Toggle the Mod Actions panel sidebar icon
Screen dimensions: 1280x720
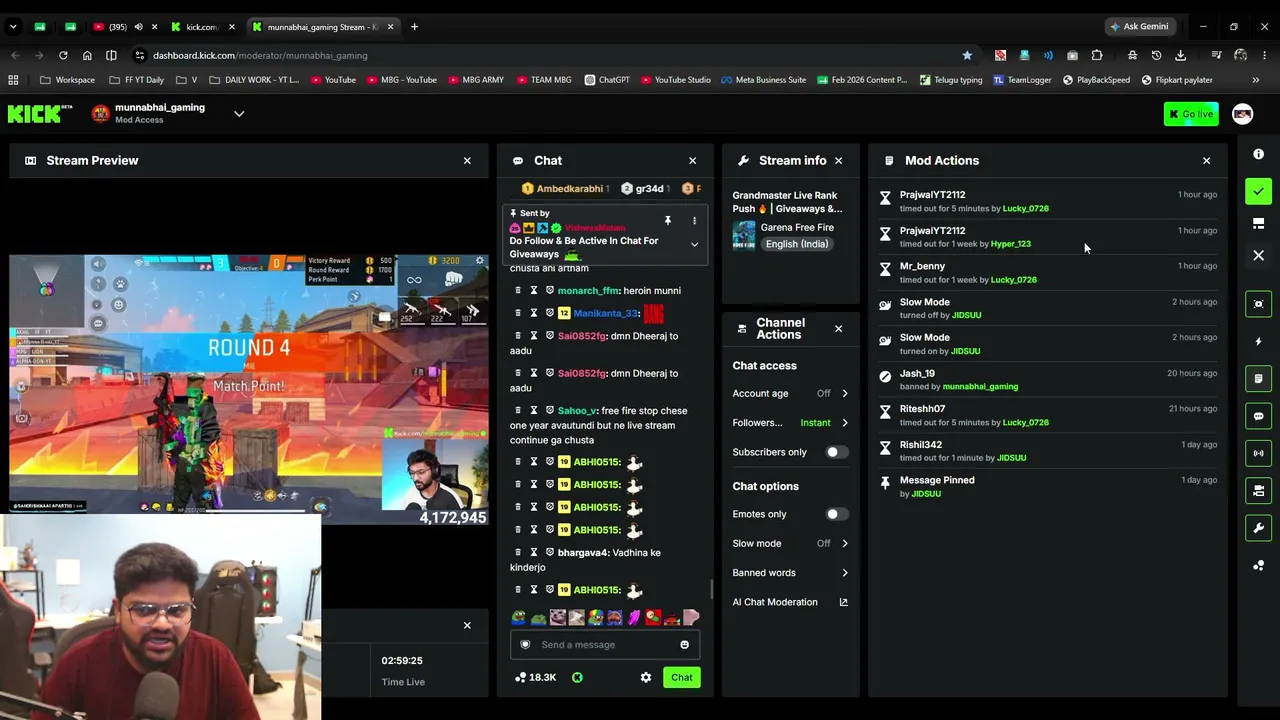pyautogui.click(x=1258, y=379)
